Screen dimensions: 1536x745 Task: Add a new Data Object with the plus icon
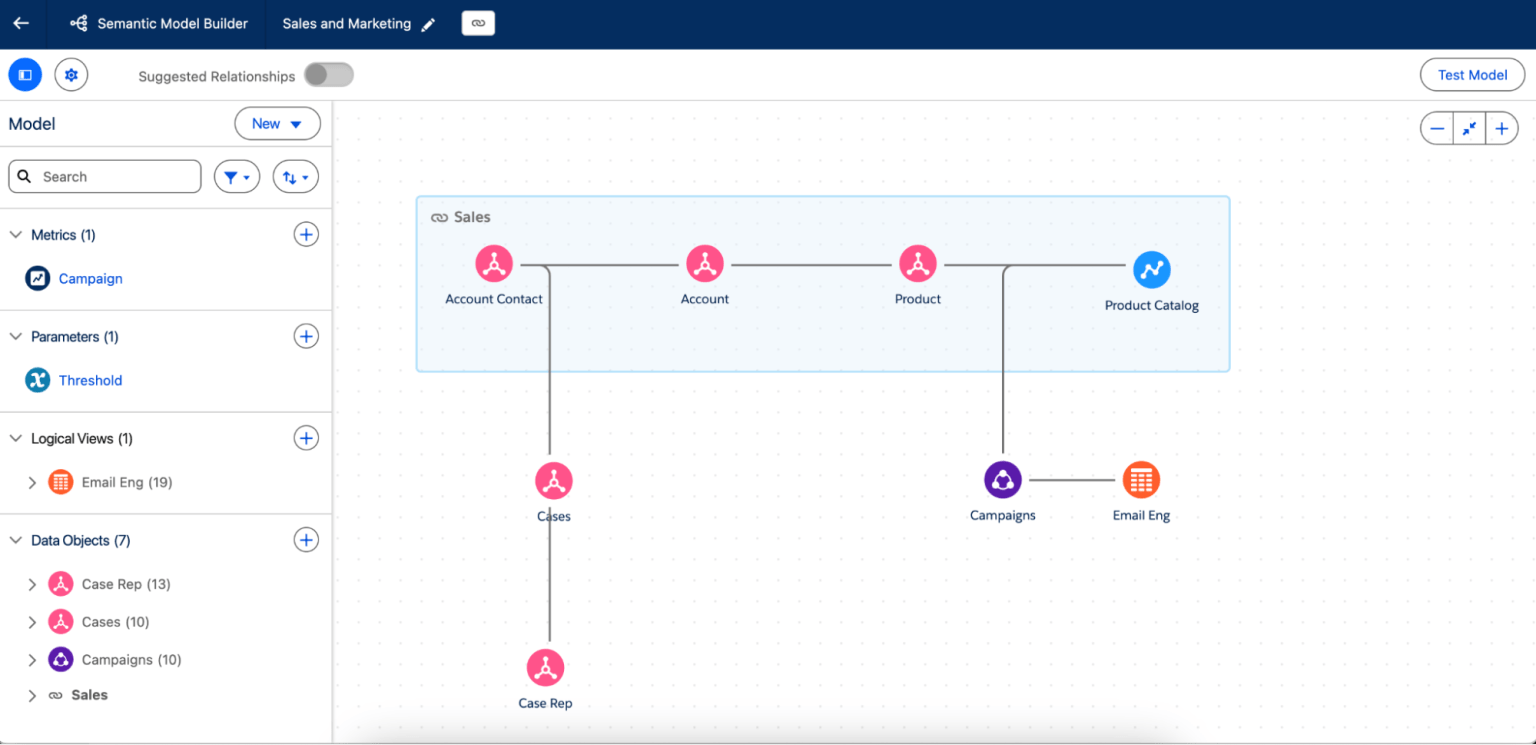(x=306, y=539)
